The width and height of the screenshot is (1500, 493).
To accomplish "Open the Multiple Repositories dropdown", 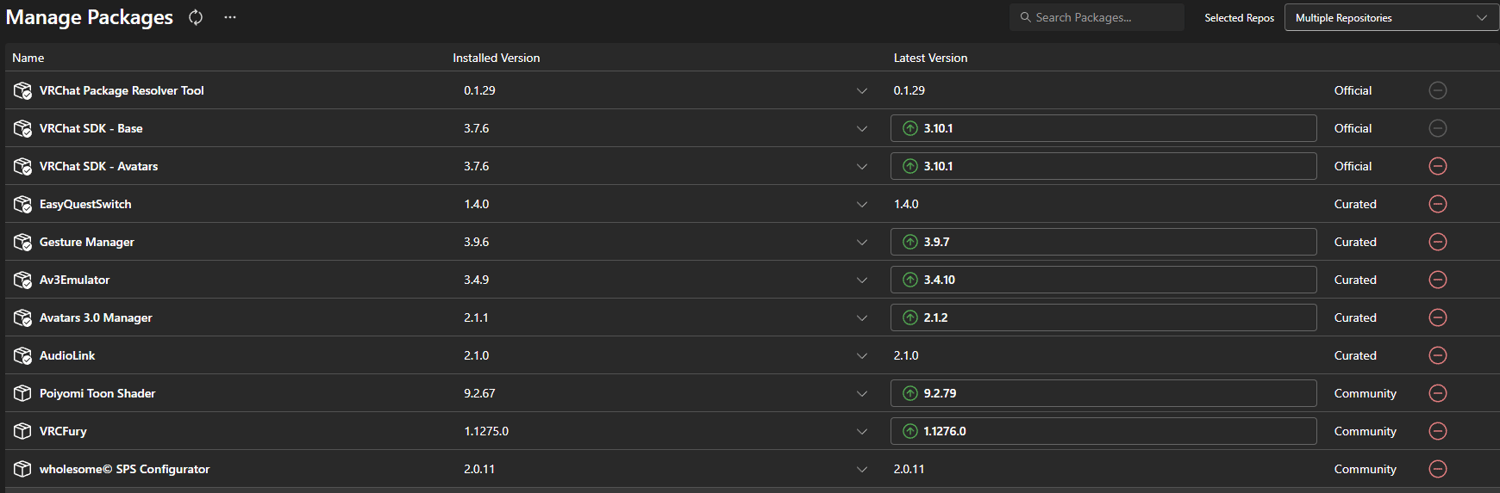I will (x=1390, y=17).
